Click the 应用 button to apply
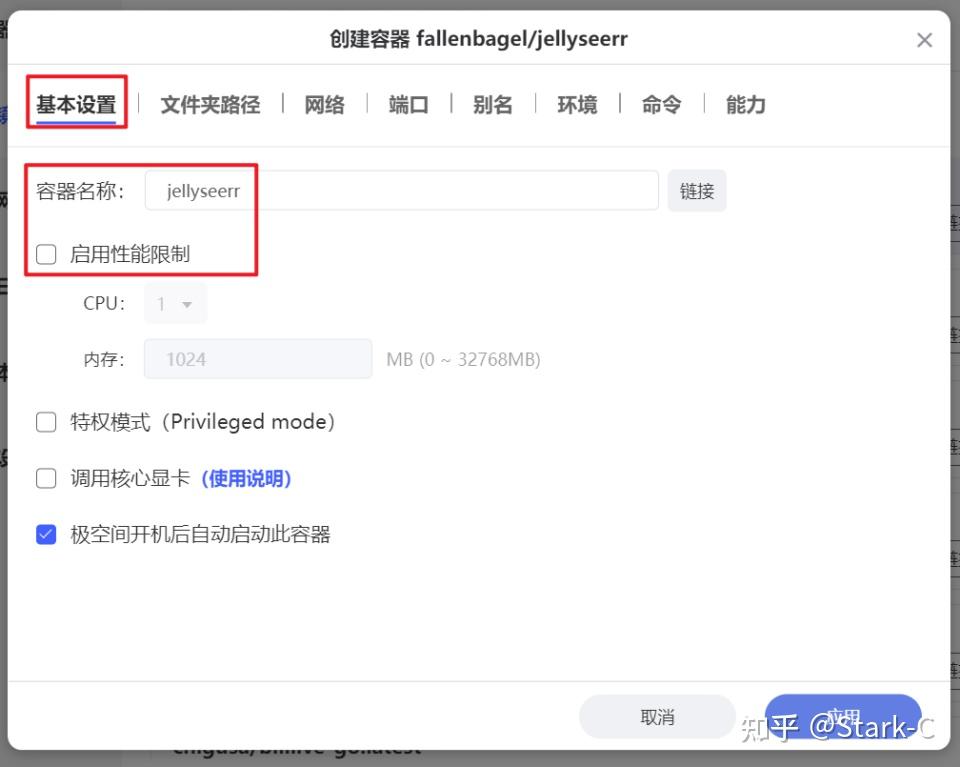 pyautogui.click(x=844, y=716)
